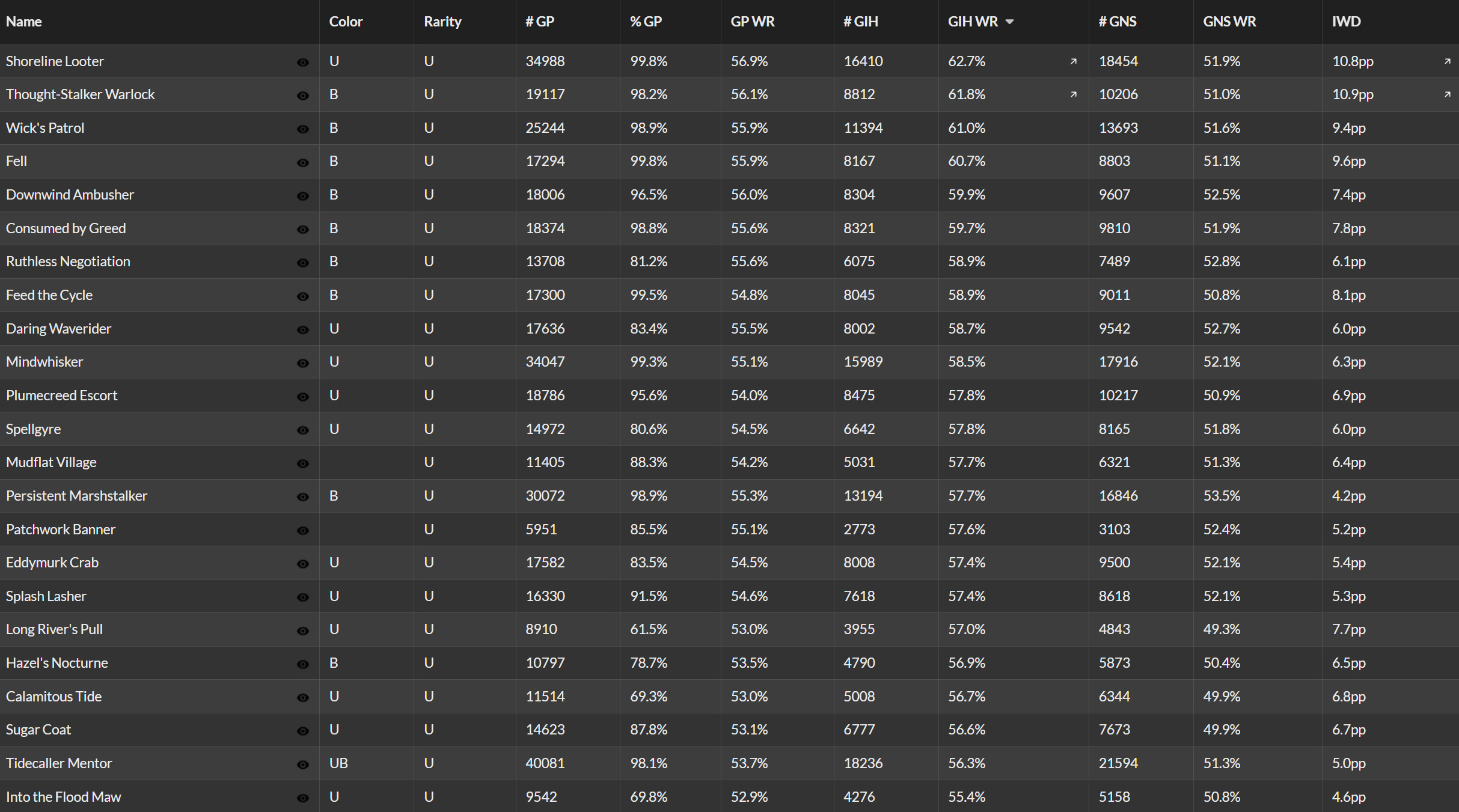Open the Persistent Marshstalker card name
Image resolution: width=1459 pixels, height=812 pixels.
pos(76,496)
